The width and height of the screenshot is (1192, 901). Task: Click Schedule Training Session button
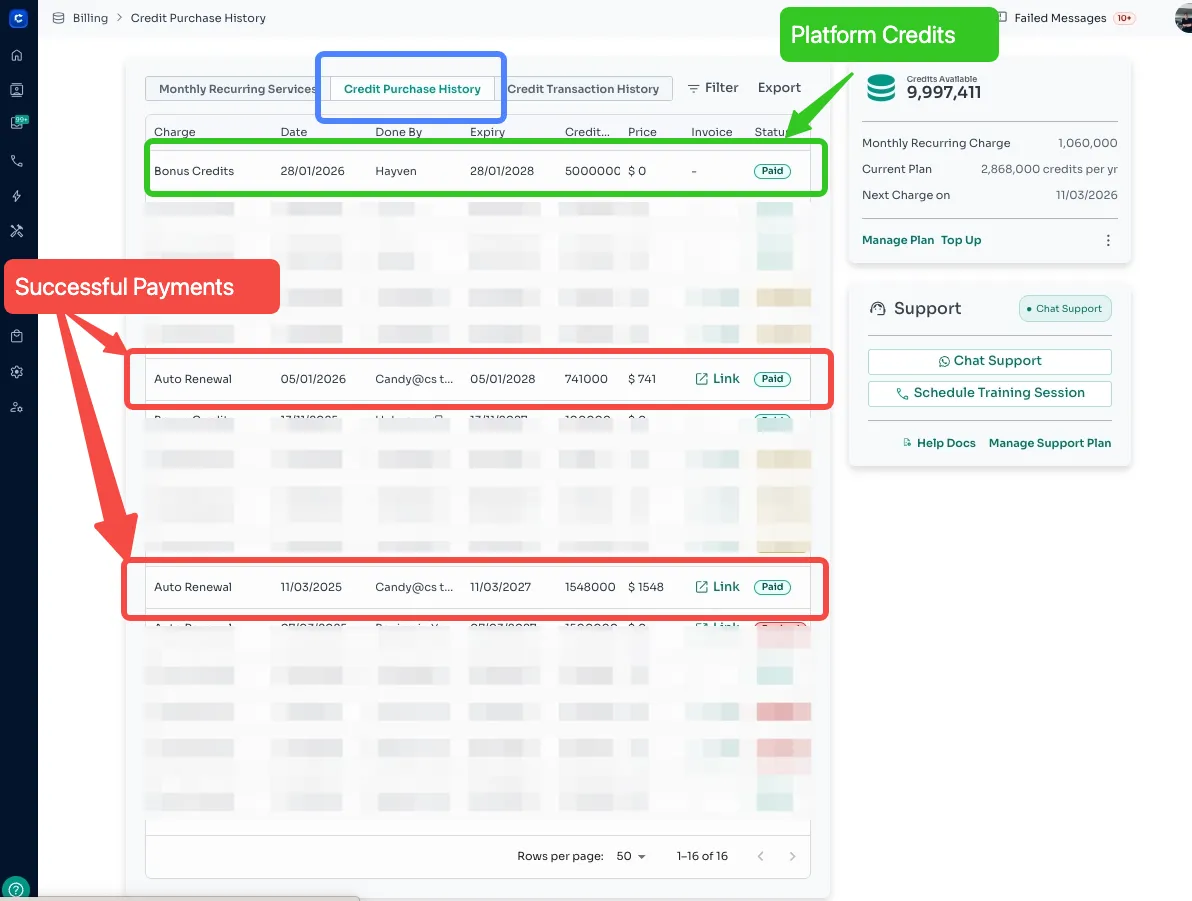tap(989, 393)
